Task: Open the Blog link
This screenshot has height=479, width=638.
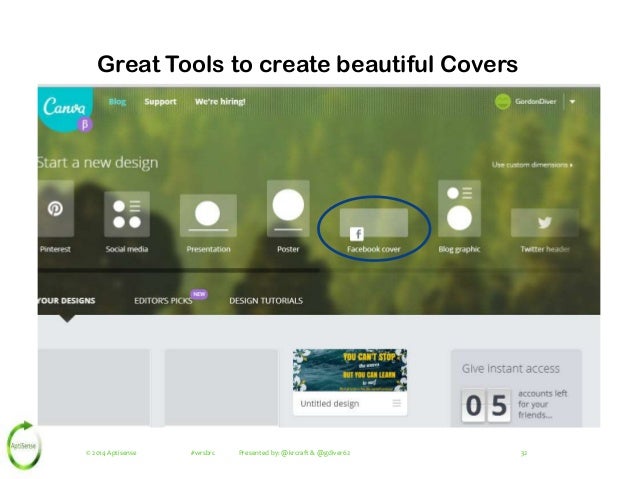Action: pos(117,102)
